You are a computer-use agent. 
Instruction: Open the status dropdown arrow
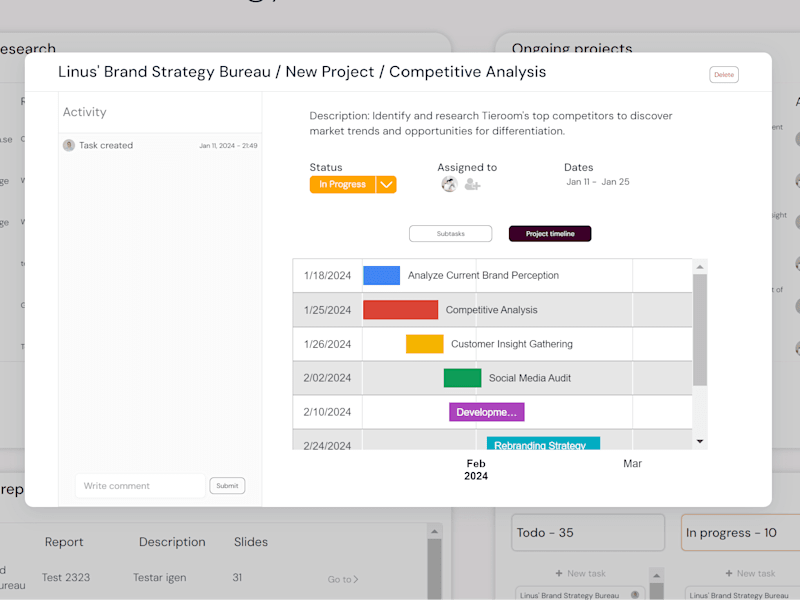[386, 184]
